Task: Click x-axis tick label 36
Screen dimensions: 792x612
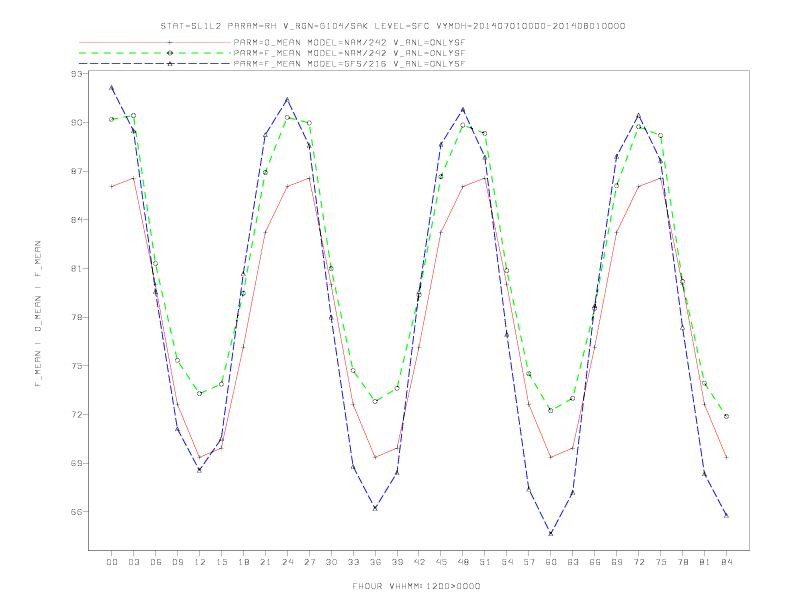Action: pos(375,562)
